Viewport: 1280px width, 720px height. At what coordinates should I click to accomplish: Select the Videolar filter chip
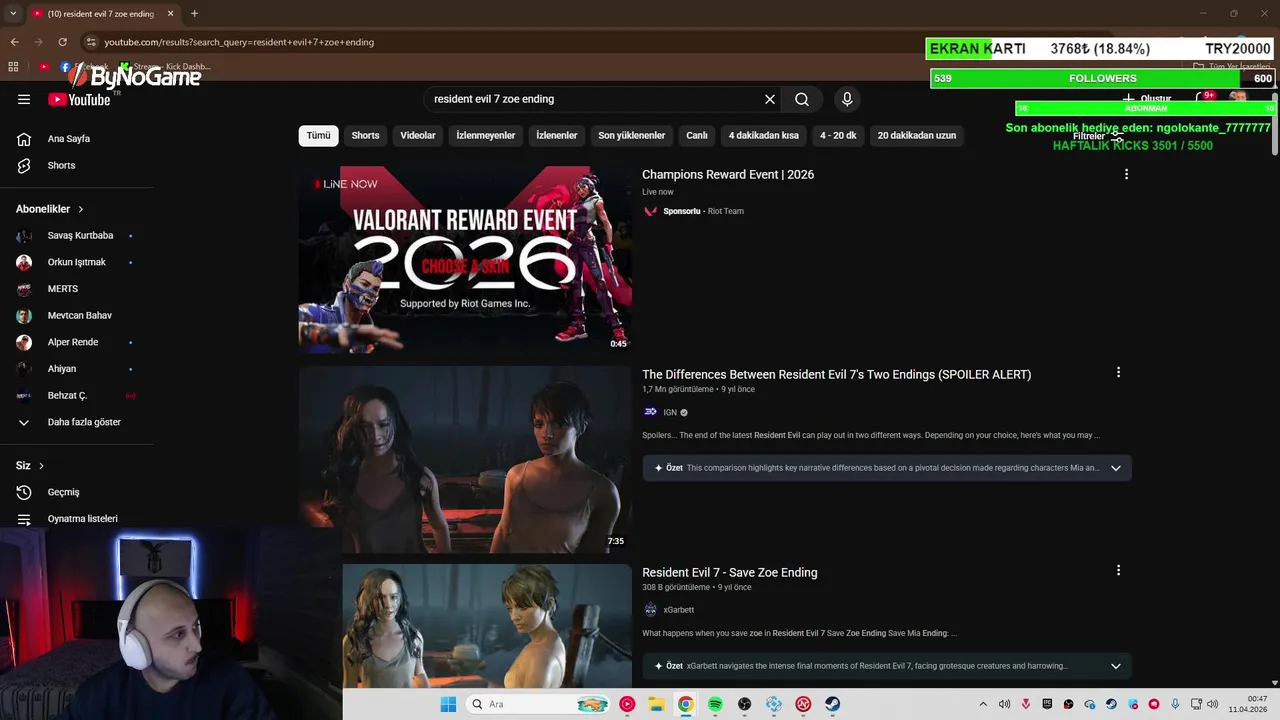pyautogui.click(x=418, y=135)
